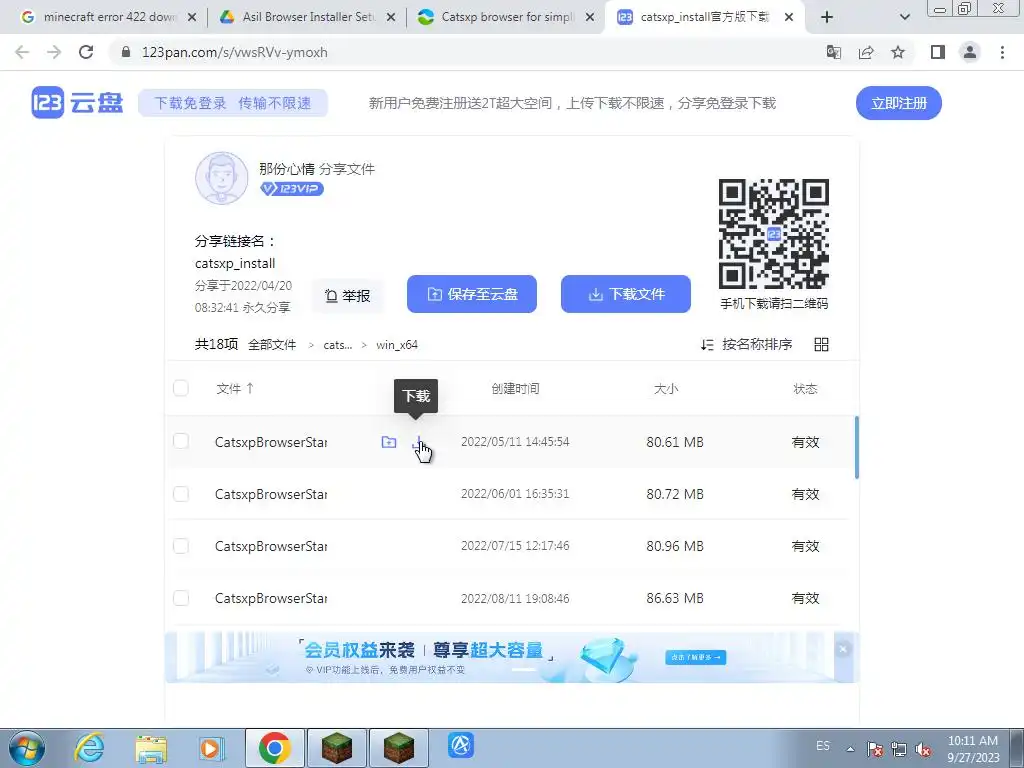Screen dimensions: 1024x768
Task: Click the 123 cloud disk logo
Action: click(77, 103)
